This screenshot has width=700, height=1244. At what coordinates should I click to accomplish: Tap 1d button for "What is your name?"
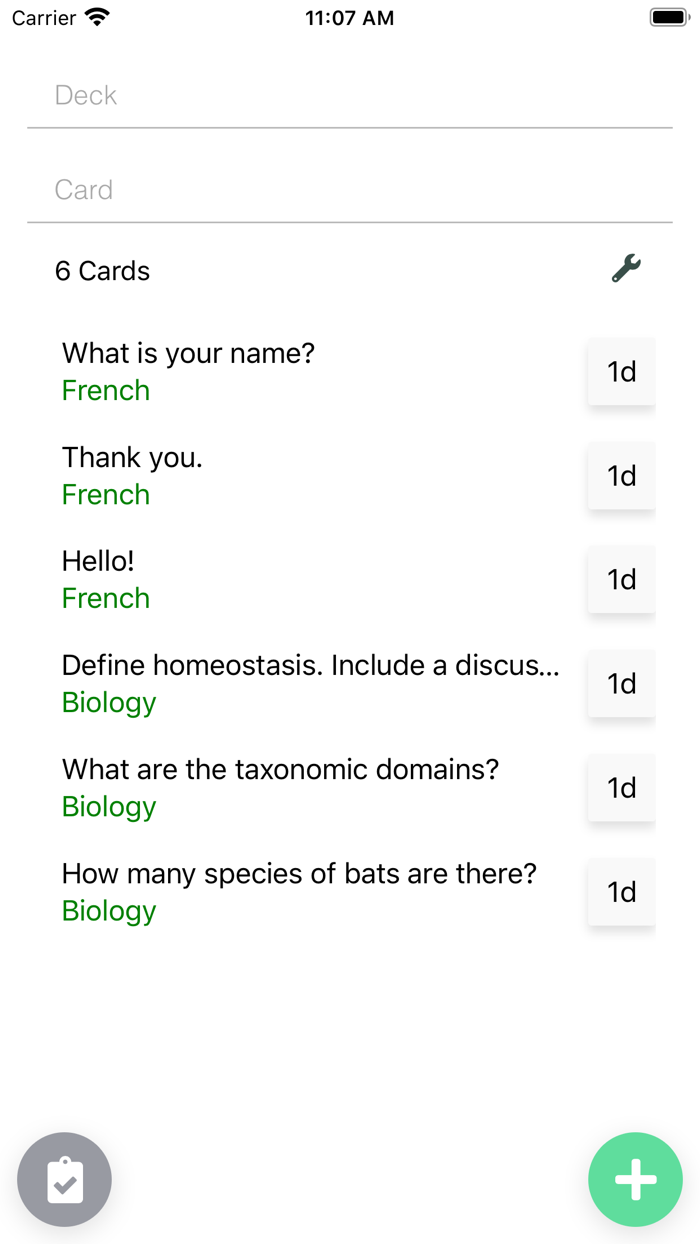621,372
